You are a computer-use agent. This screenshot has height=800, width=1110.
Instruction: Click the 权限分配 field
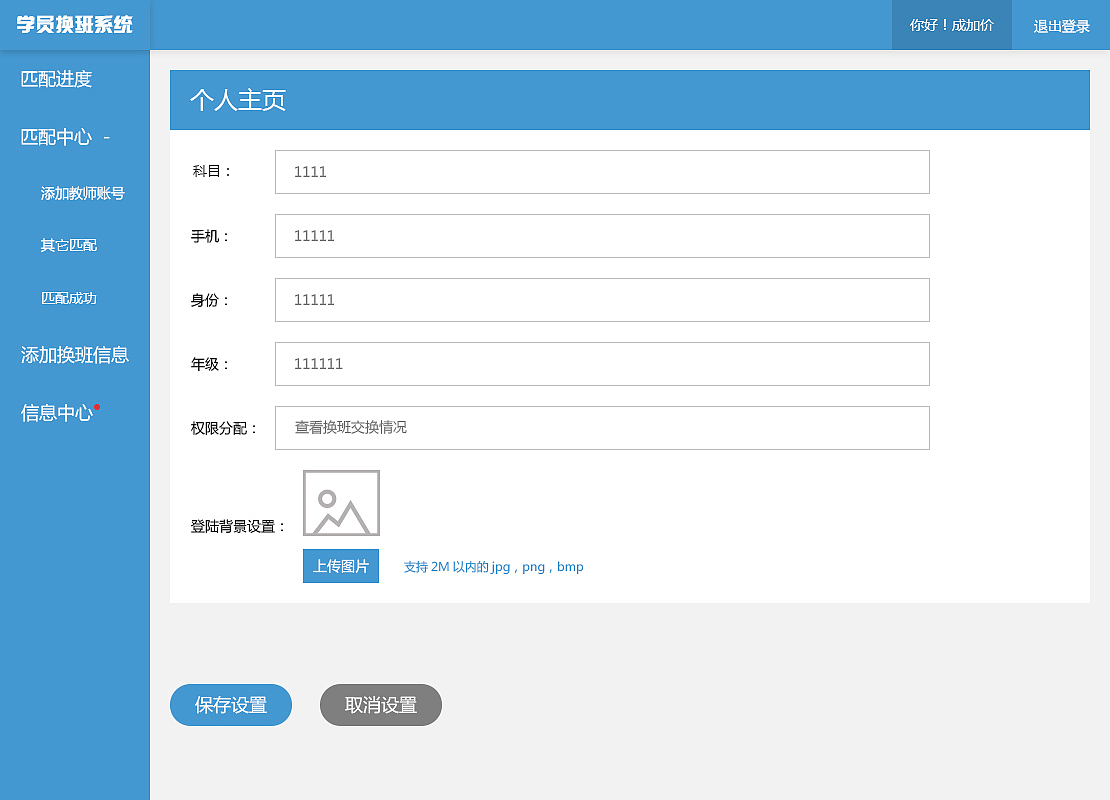[x=602, y=428]
